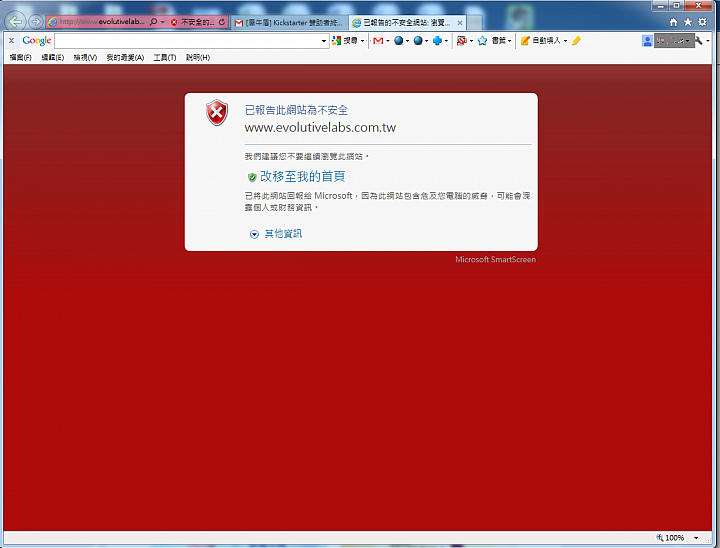Close the 已報告的不安全網站 tab
The height and width of the screenshot is (548, 720).
(460, 23)
